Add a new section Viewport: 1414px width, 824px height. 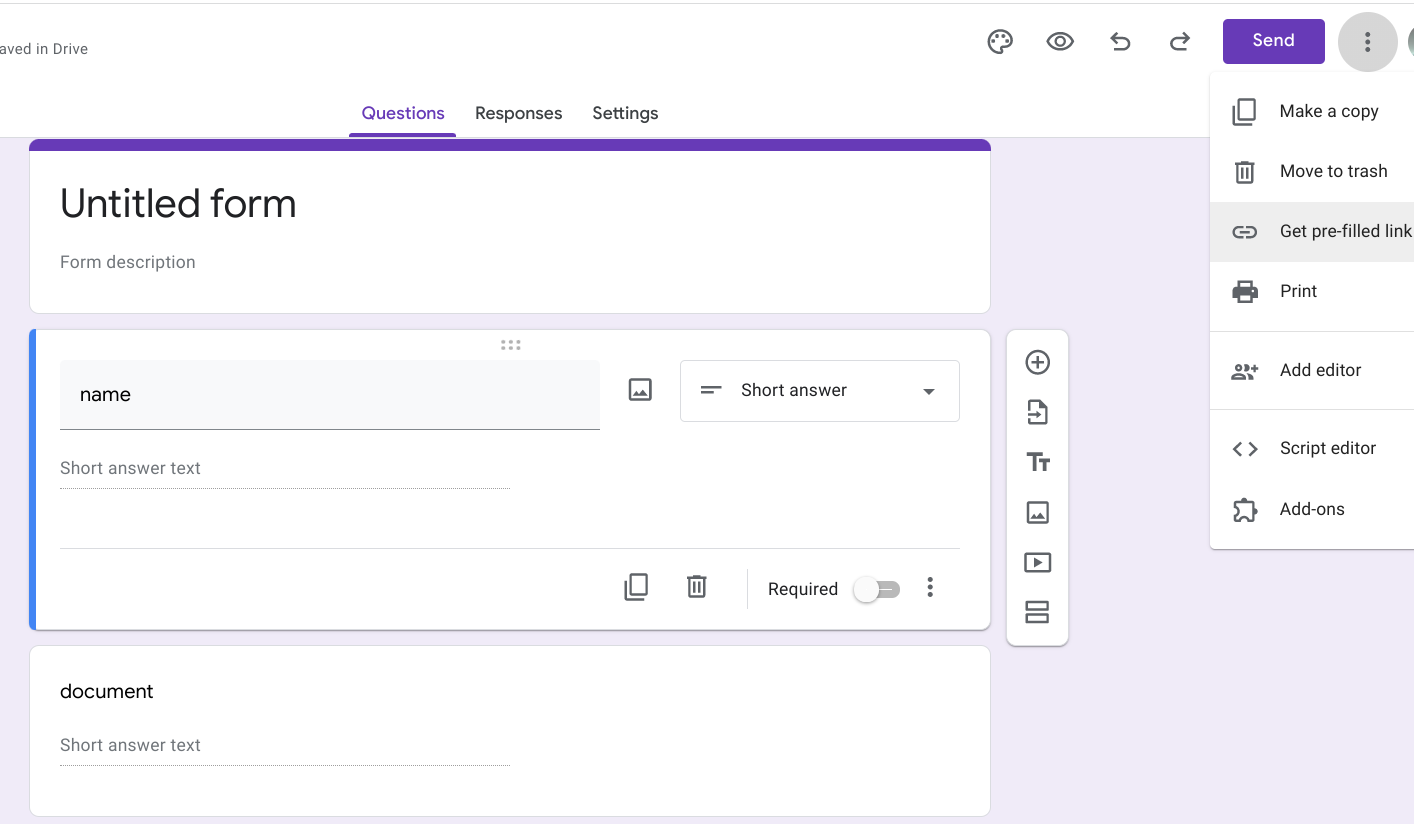[1038, 612]
